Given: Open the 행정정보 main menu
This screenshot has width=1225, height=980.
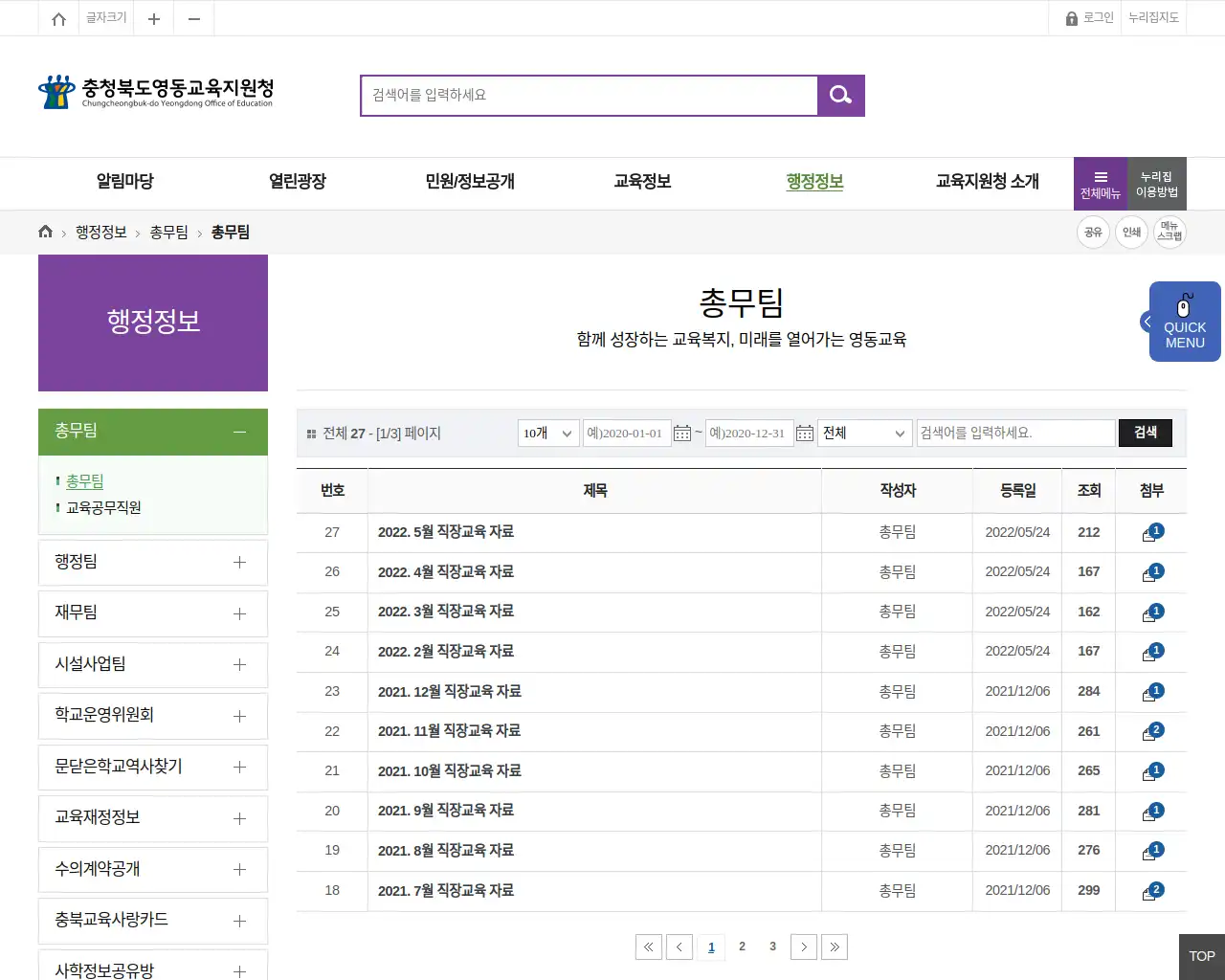Looking at the screenshot, I should pos(814,182).
